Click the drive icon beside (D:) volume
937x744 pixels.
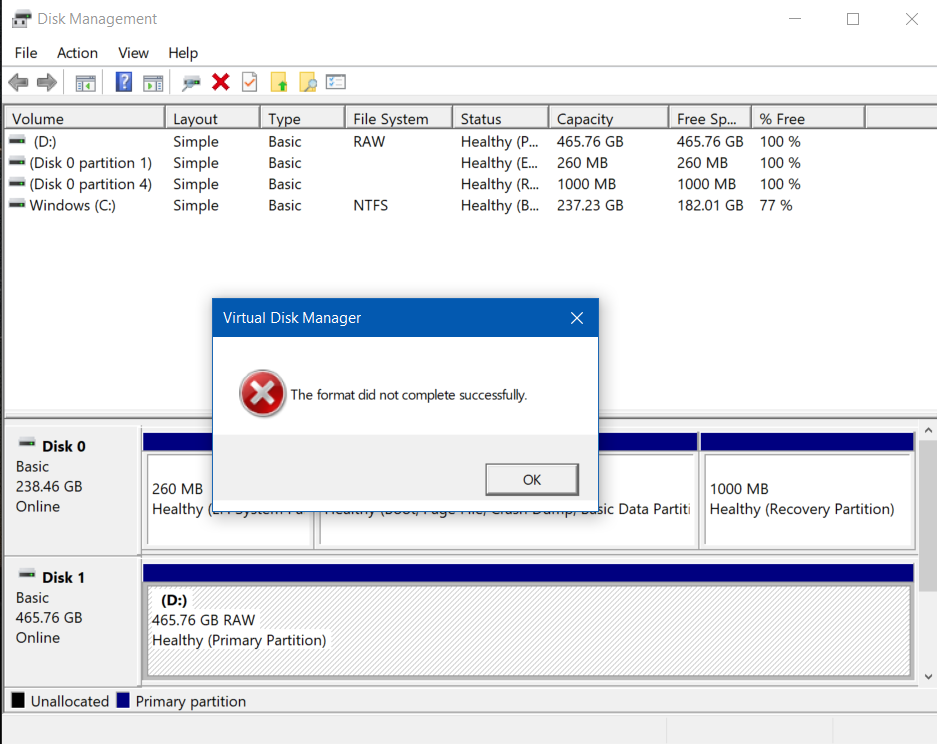click(17, 140)
